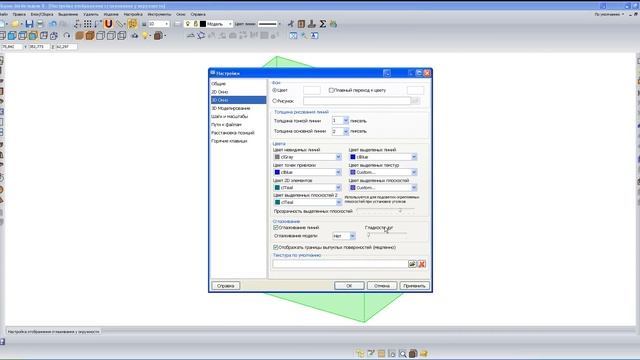Click the stamp icon next to Sigma
Image resolution: width=640 pixels, height=360 pixels.
[x=312, y=24]
